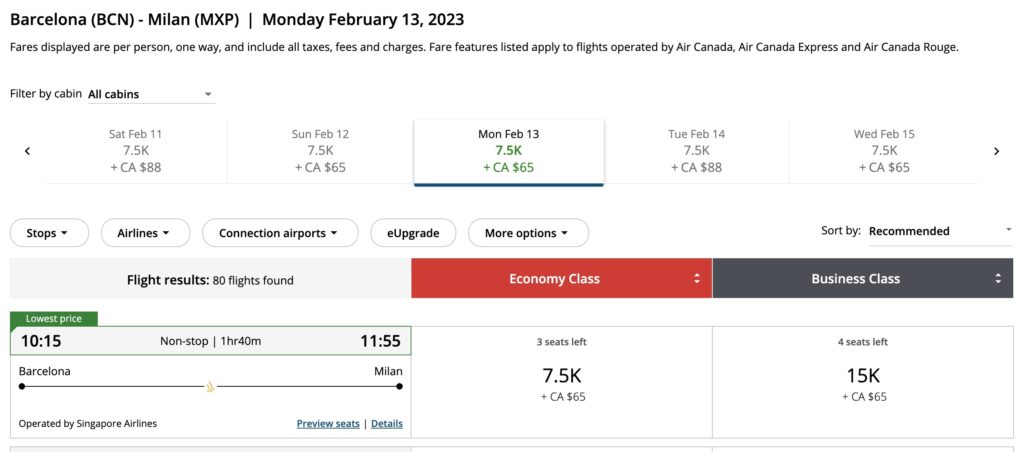Expand the Stops filter
This screenshot has width=1024, height=452.
coord(49,233)
